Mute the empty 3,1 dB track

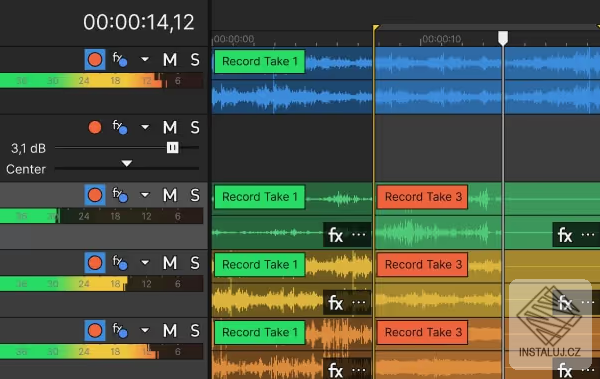[170, 127]
